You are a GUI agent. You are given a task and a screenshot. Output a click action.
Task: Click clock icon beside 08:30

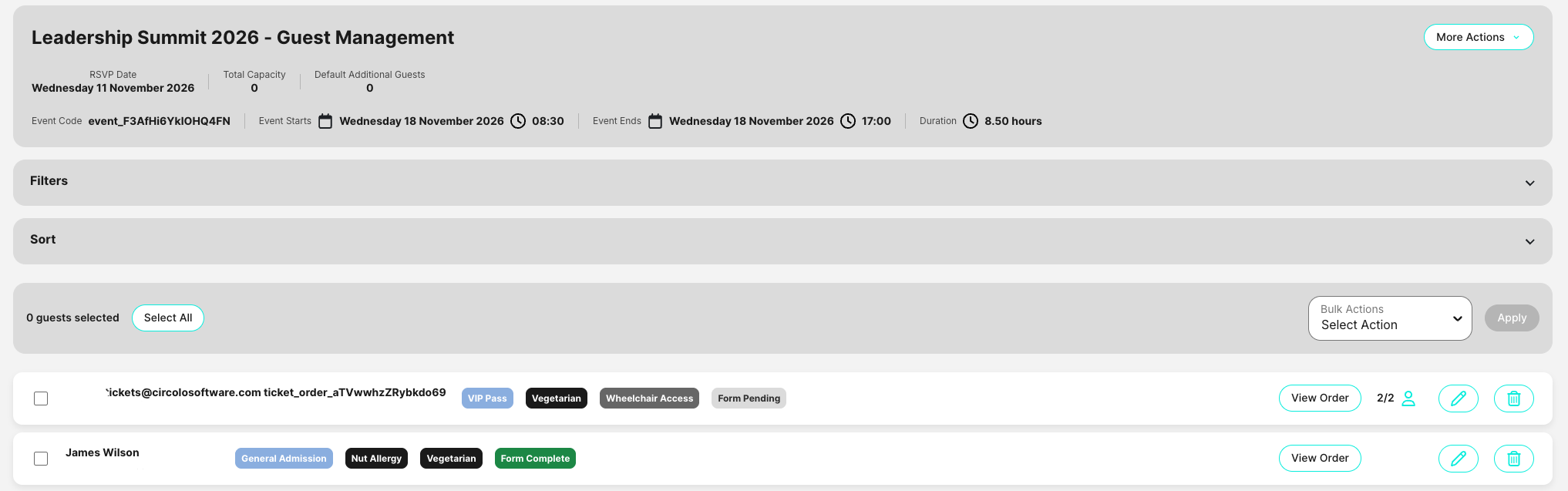click(518, 121)
